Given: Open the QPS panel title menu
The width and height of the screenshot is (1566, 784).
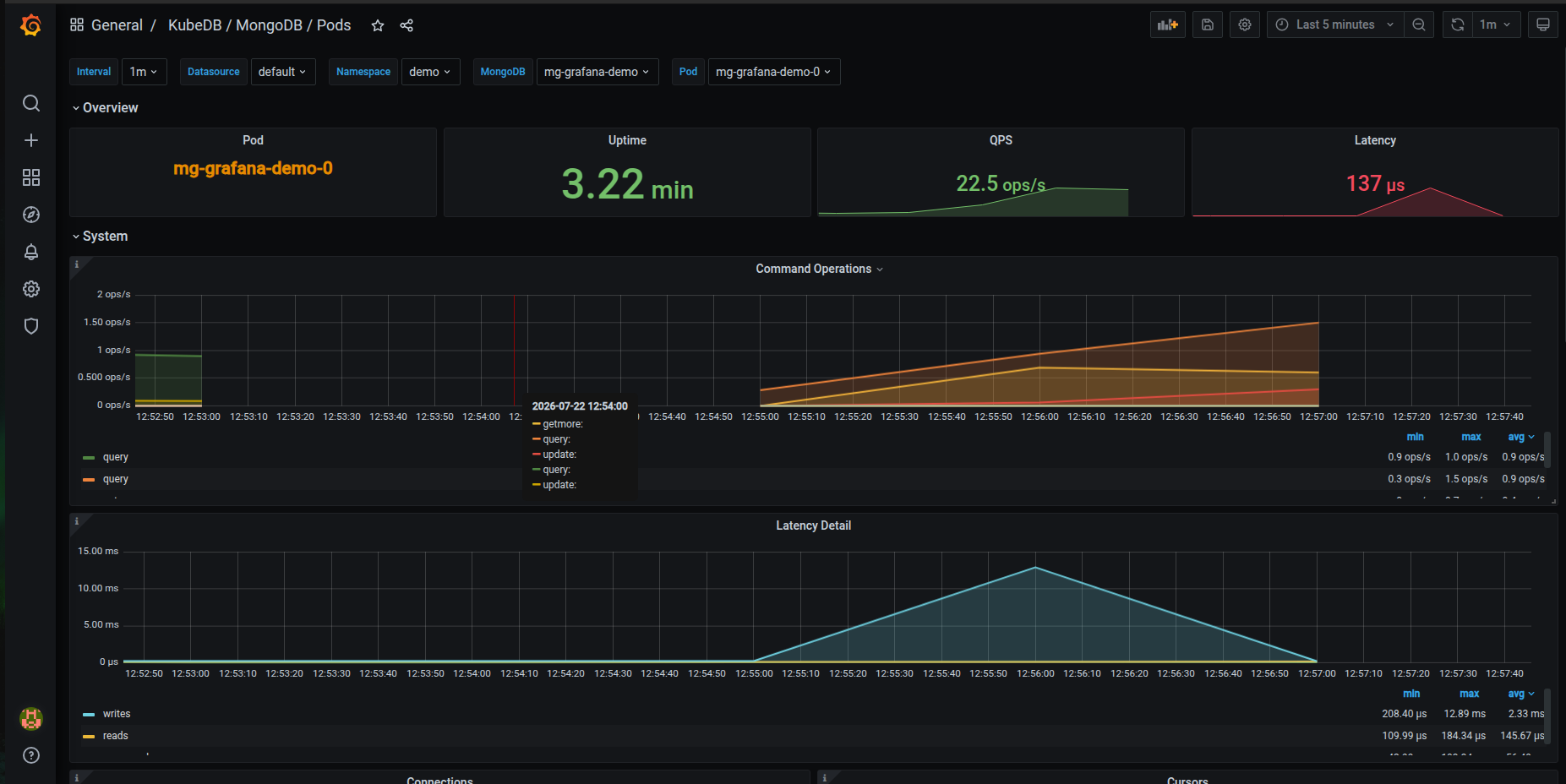Looking at the screenshot, I should tap(1001, 140).
